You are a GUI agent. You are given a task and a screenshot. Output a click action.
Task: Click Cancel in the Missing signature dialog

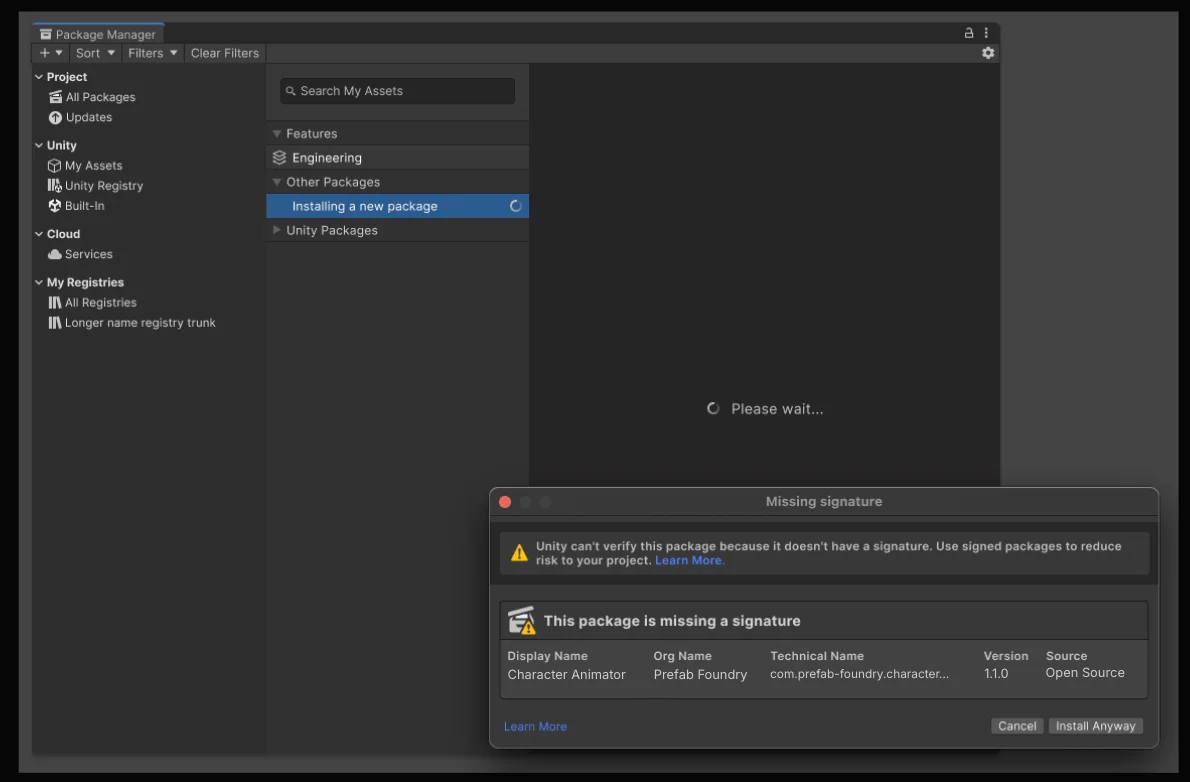(x=1017, y=726)
